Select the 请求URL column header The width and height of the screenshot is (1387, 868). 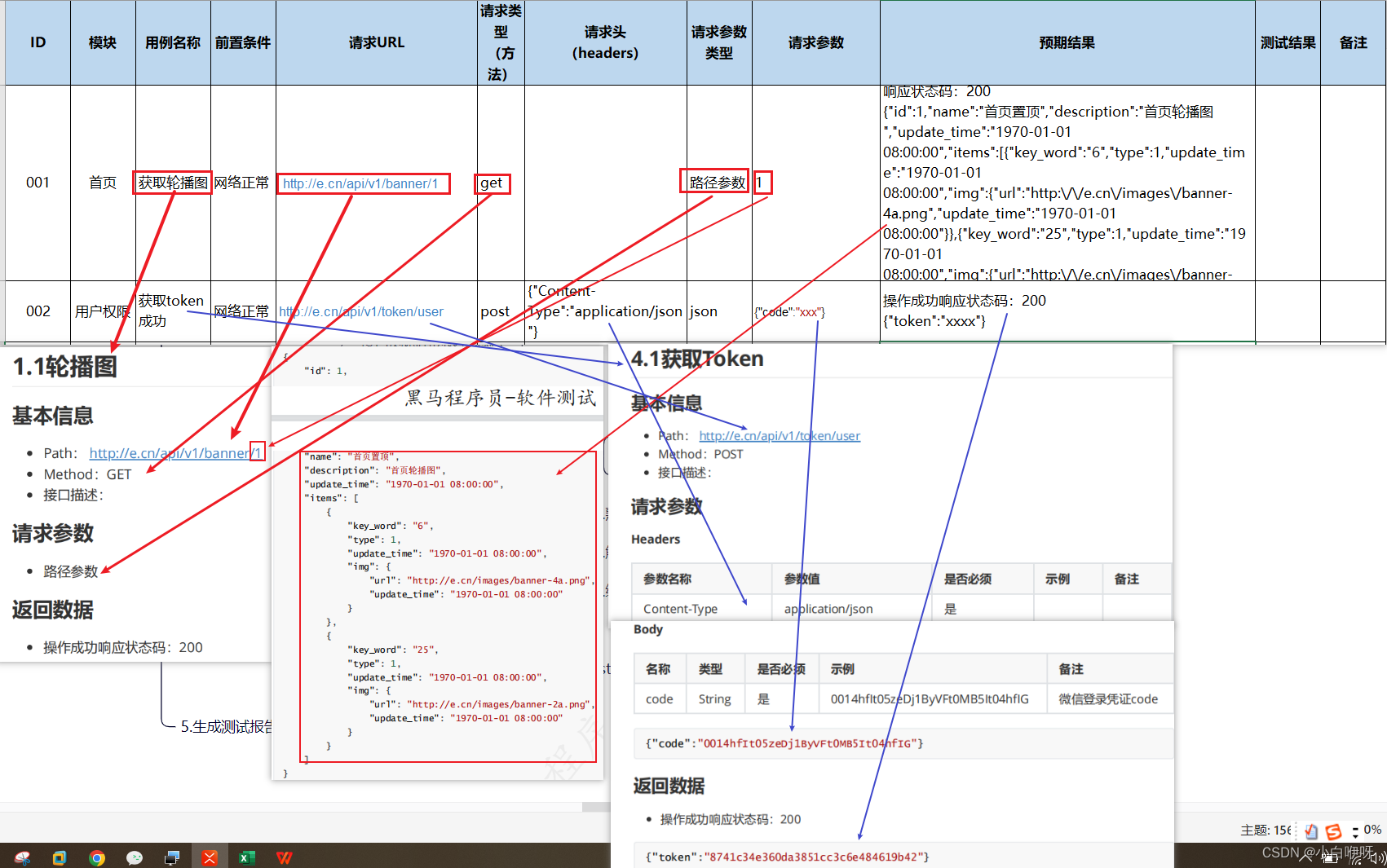coord(377,42)
